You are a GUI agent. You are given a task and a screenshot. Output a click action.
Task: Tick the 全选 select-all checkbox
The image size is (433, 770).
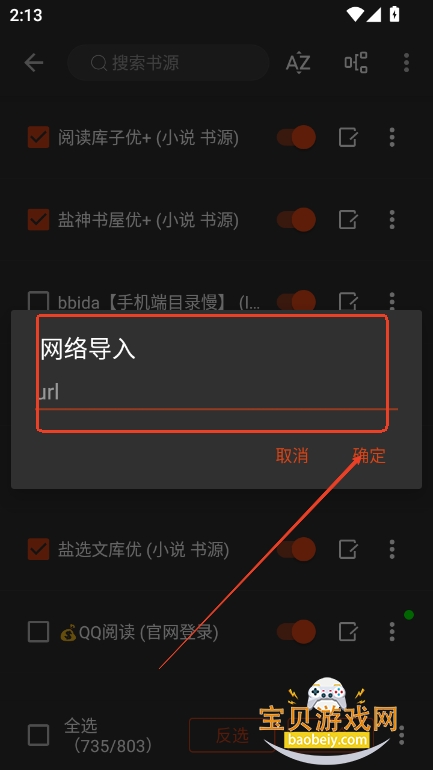[38, 735]
